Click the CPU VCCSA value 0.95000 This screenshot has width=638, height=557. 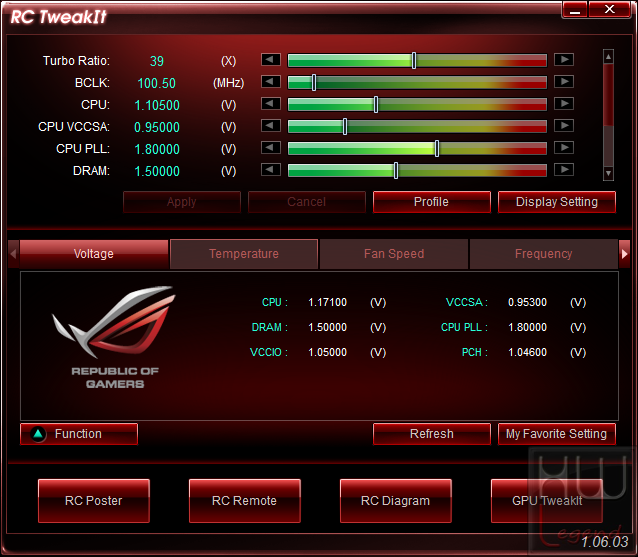click(x=157, y=127)
